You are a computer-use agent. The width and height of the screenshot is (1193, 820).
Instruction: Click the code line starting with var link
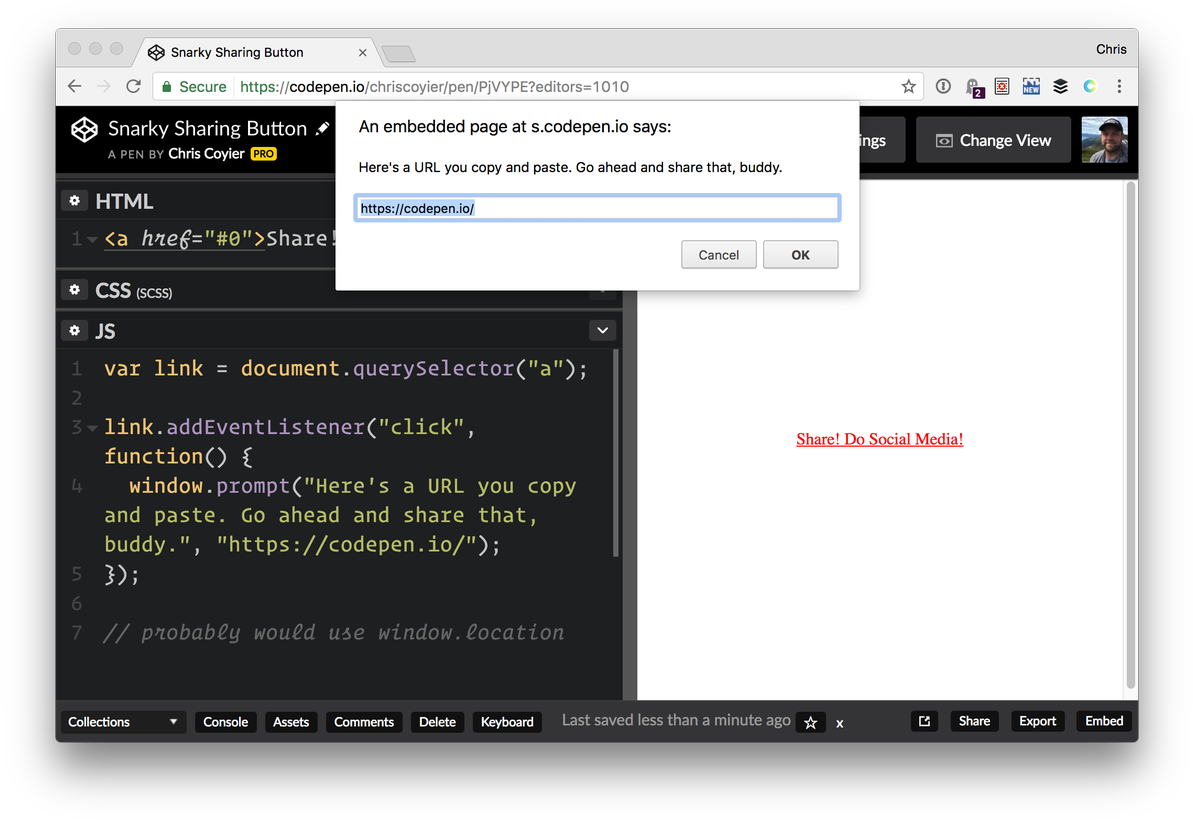(x=346, y=369)
